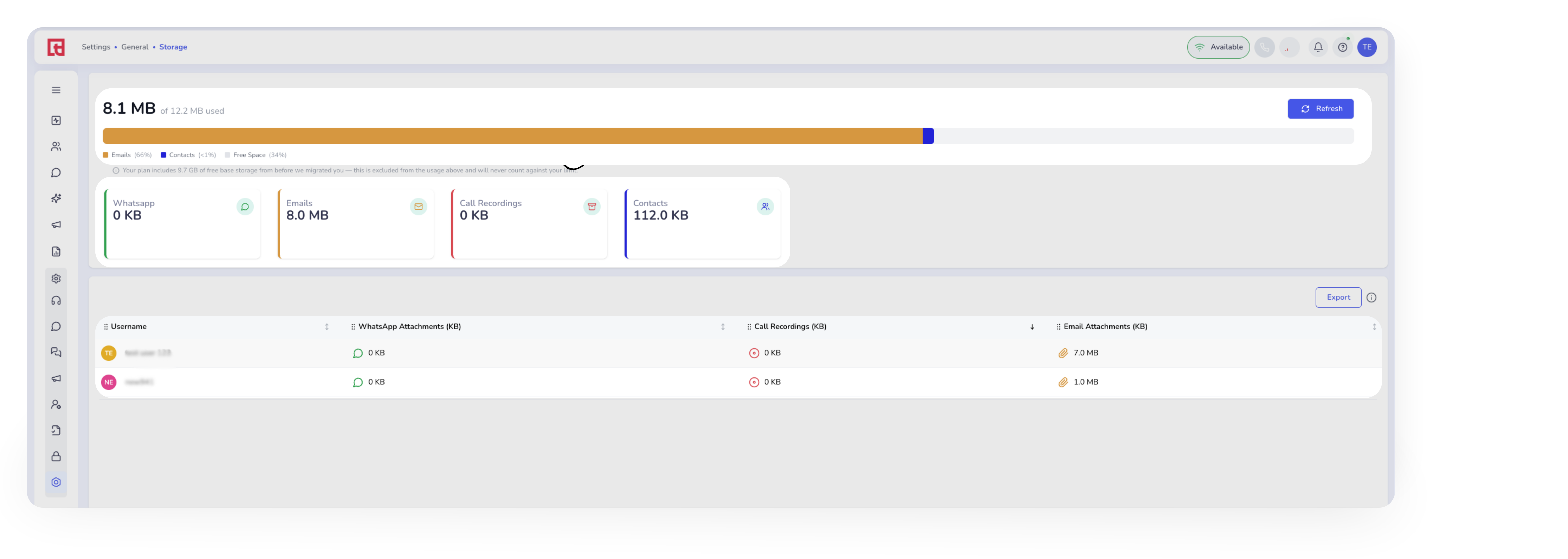Open the help question mark icon
This screenshot has height=559, width=1568.
point(1342,47)
